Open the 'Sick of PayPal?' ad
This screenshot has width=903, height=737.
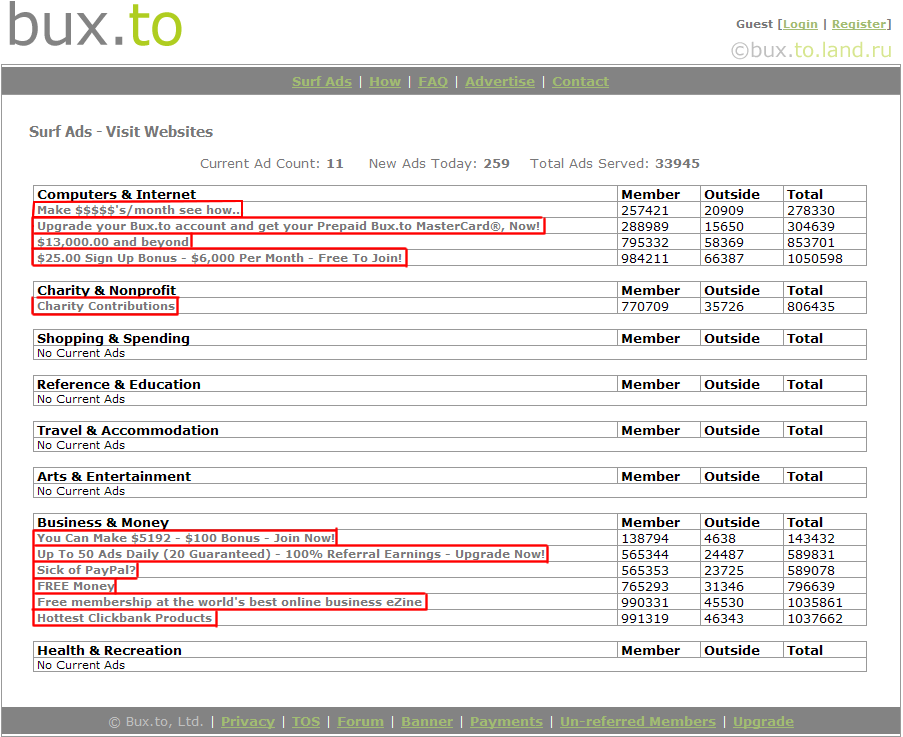pos(85,570)
